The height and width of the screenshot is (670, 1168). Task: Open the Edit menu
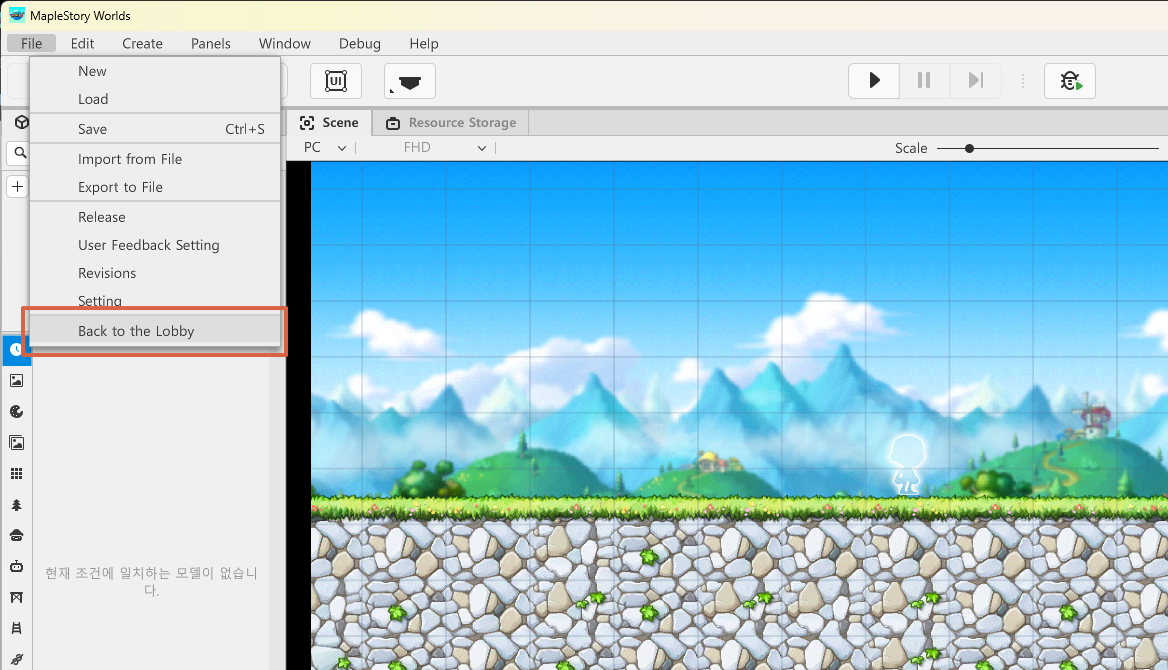(82, 43)
